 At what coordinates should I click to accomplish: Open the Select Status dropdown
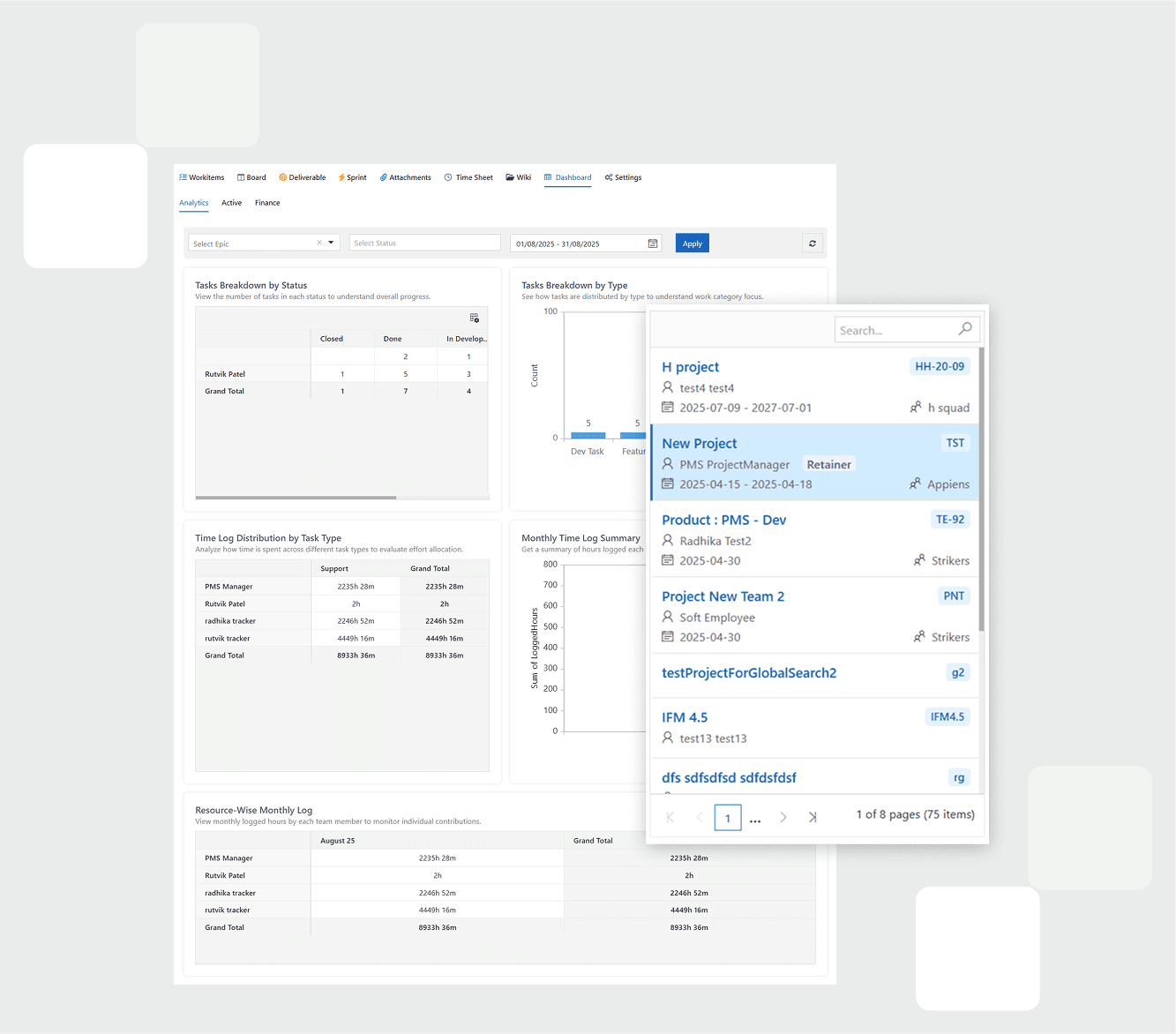(425, 243)
